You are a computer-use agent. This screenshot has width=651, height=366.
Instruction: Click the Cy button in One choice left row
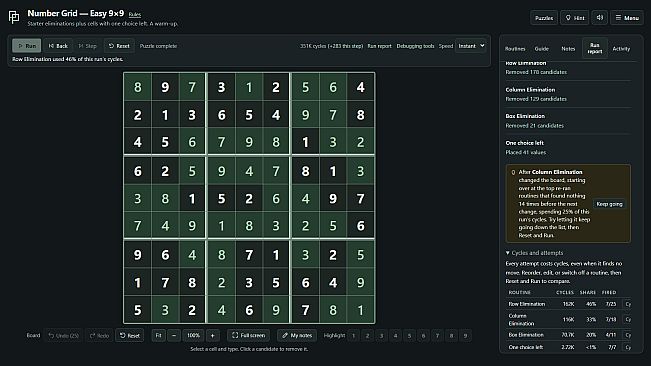(628, 347)
